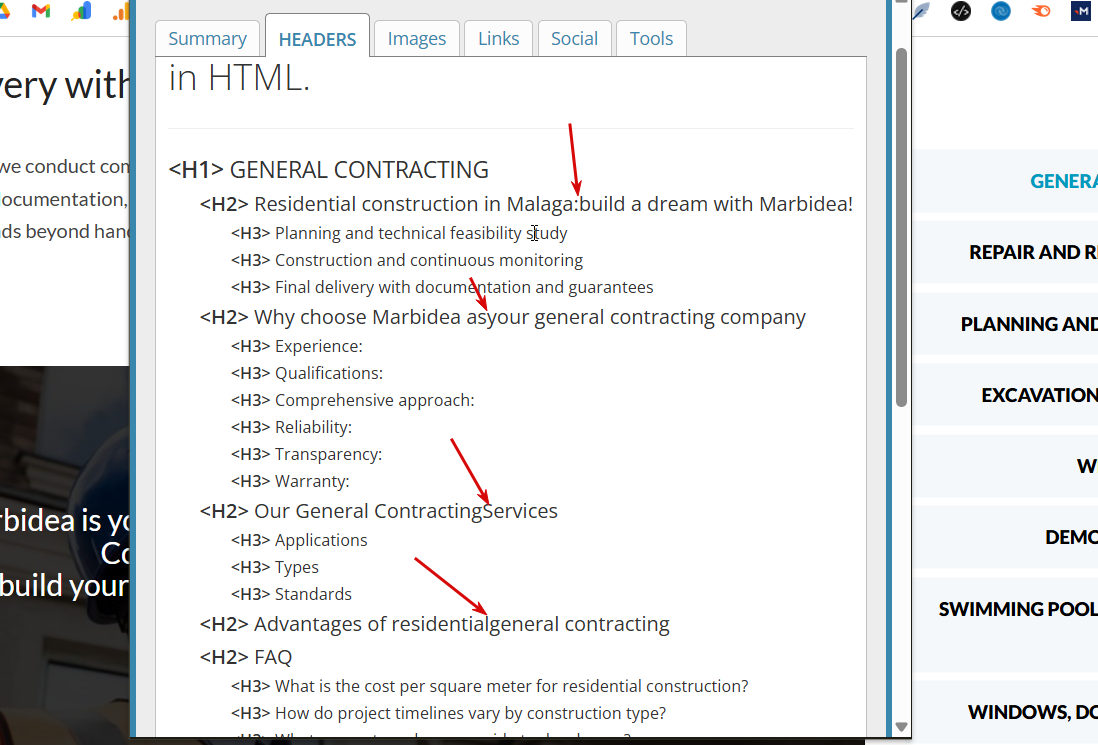This screenshot has width=1098, height=745.
Task: Open the Google Drive bookmark icon
Action: 4,11
